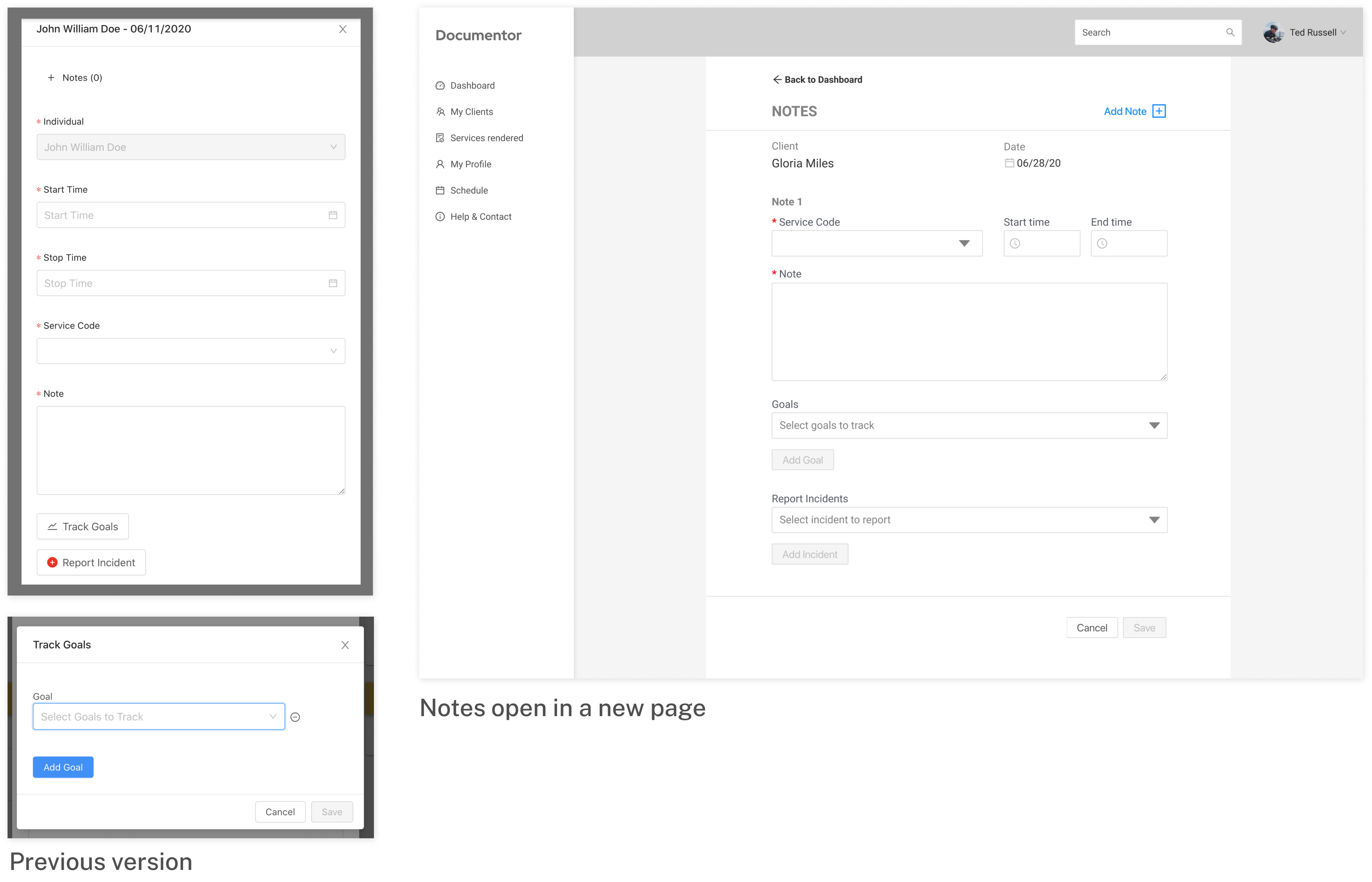Screen dimensions: 1372x882
Task: Click the Note textarea in the previous version dialog
Action: click(x=191, y=450)
